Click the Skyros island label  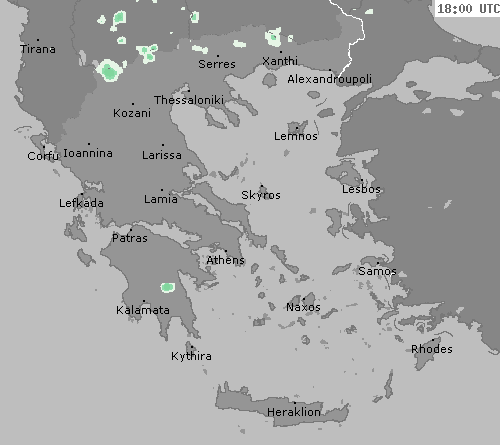click(261, 195)
